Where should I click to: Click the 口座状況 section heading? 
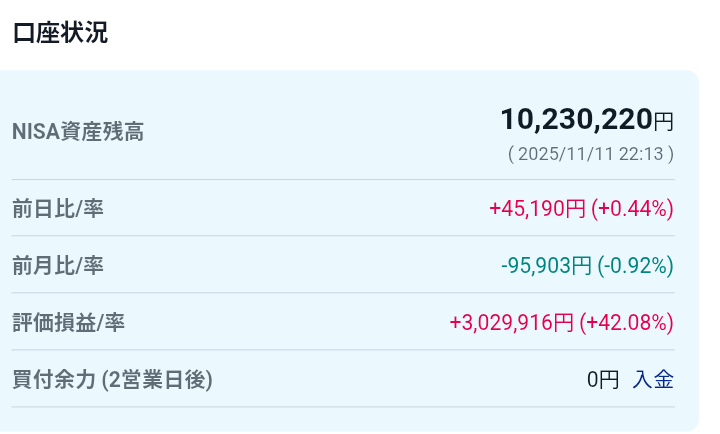click(60, 33)
